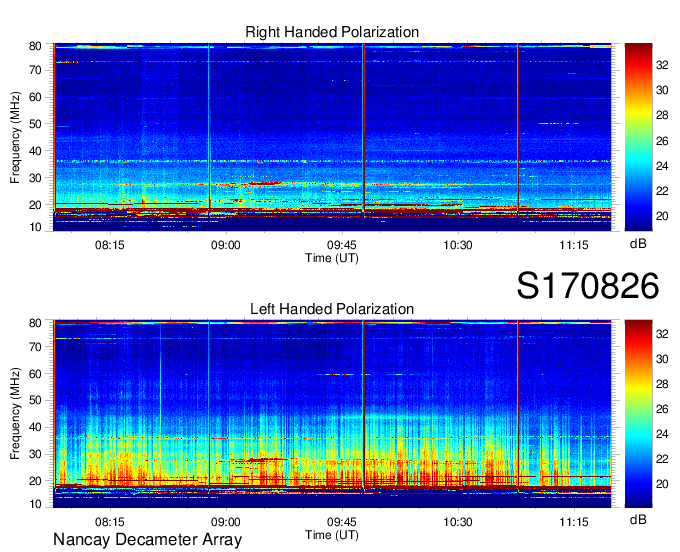The height and width of the screenshot is (552, 680).
Task: Click 09:00 tick of Left Handed plot
Action: click(226, 522)
